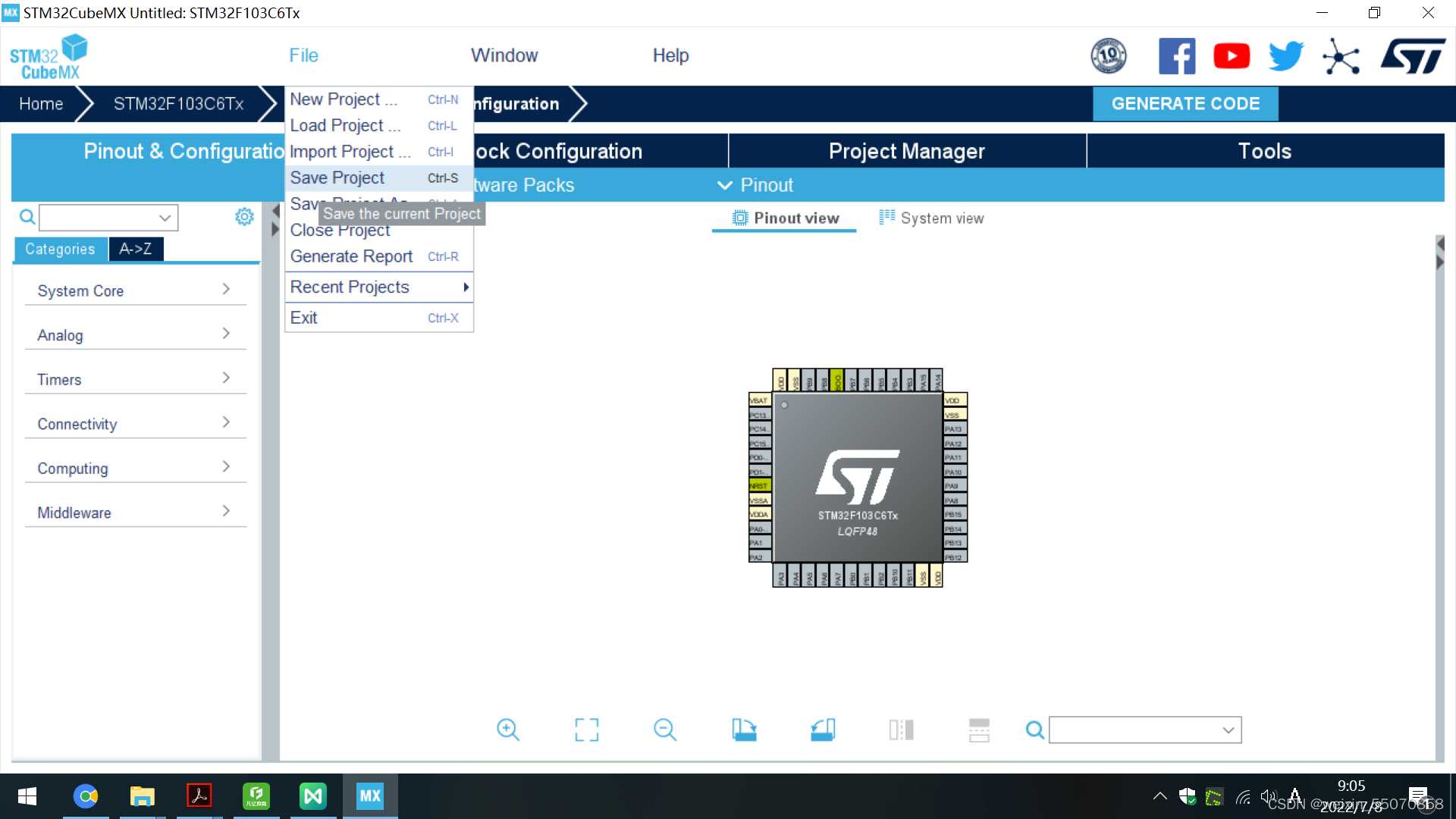1456x819 pixels.
Task: Collapse the left panel using the arrow
Action: tap(274, 210)
